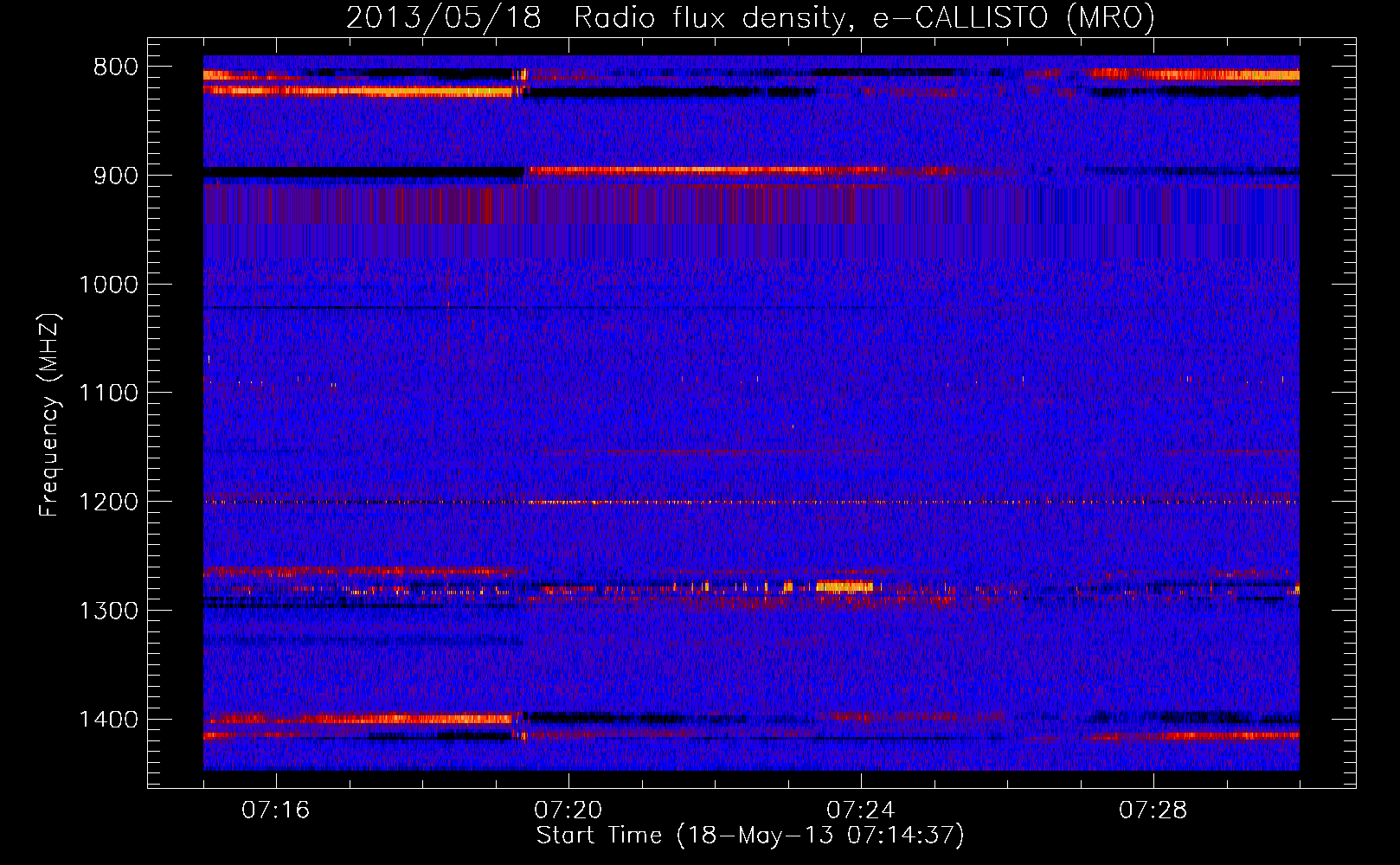Click the 1100 frequency tick label

coord(108,394)
